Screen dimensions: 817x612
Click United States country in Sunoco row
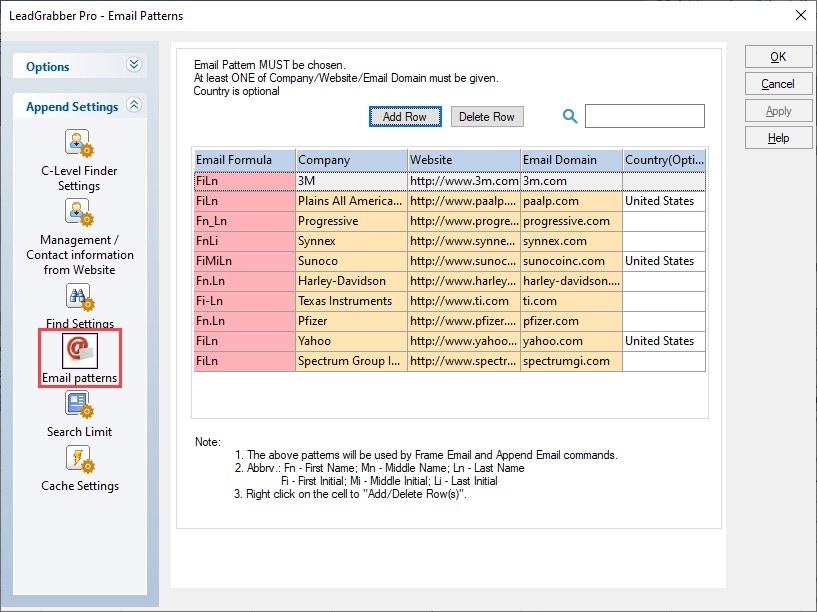click(x=664, y=261)
